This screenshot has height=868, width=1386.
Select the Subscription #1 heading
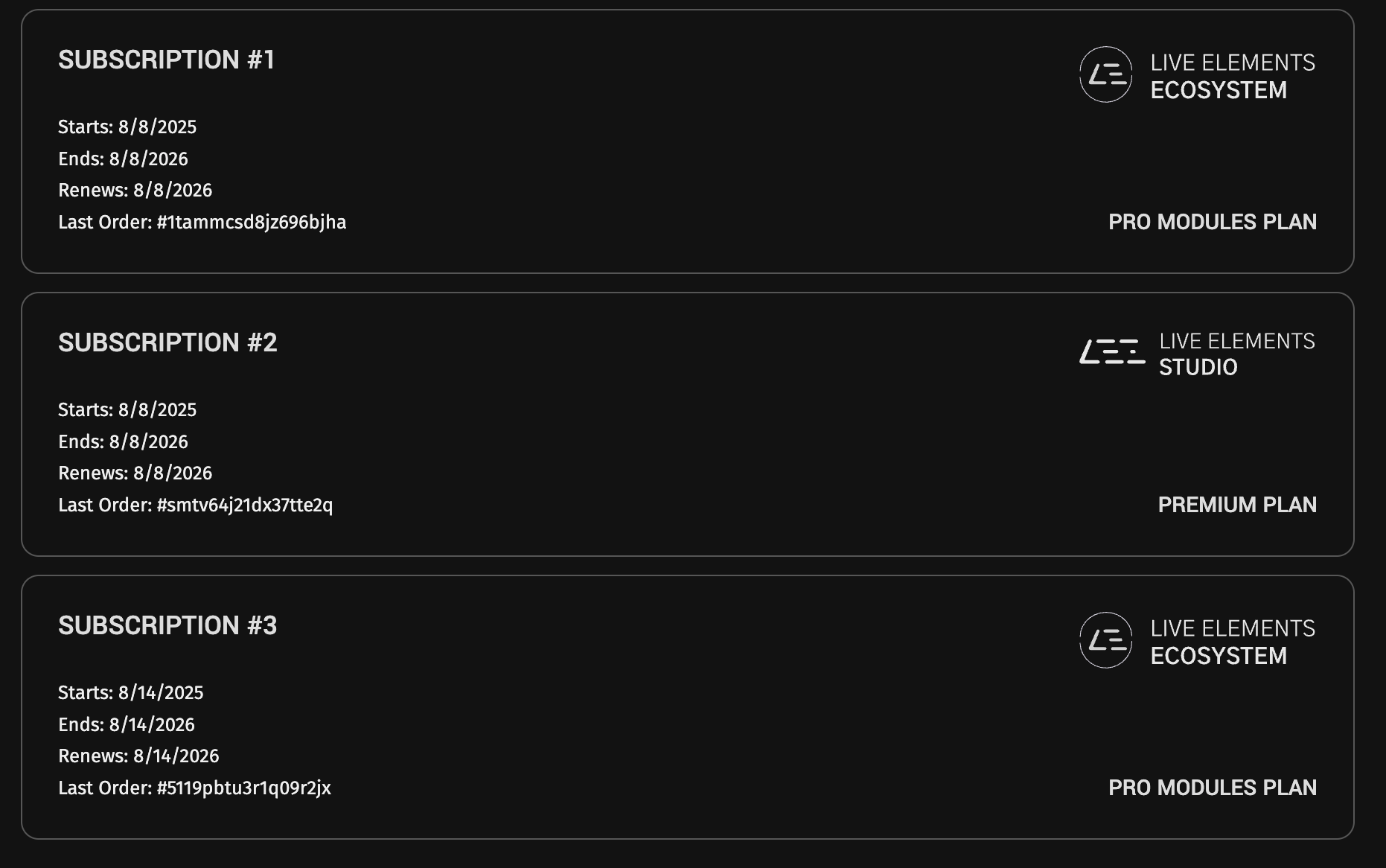click(167, 60)
